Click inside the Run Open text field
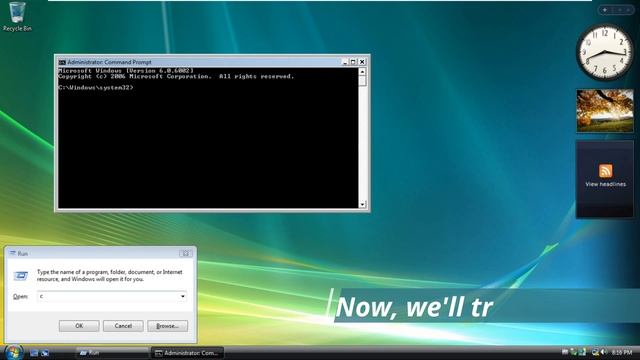The height and width of the screenshot is (360, 640). [108, 296]
